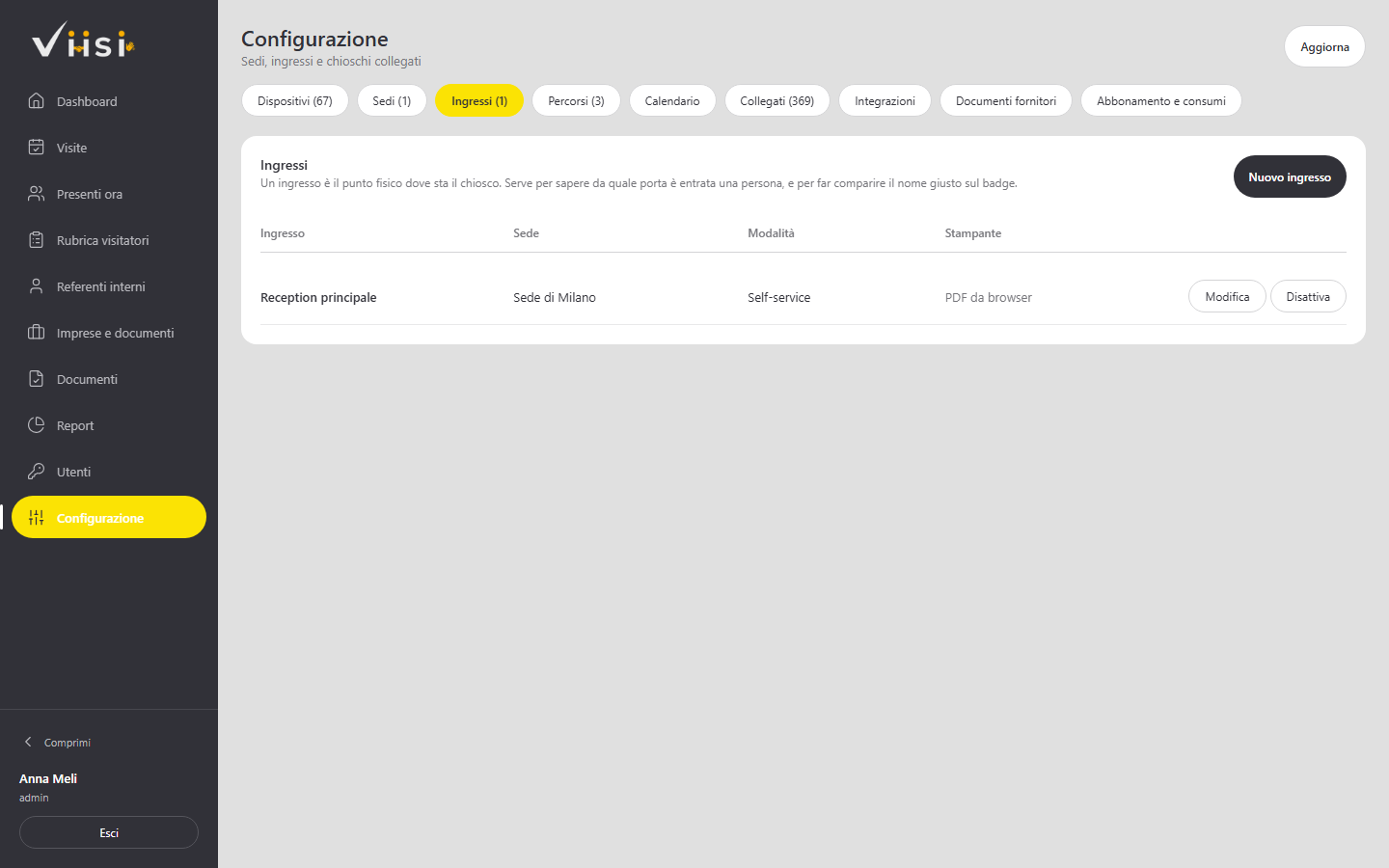1389x868 pixels.
Task: Go to Visite in the sidebar
Action: (x=109, y=148)
